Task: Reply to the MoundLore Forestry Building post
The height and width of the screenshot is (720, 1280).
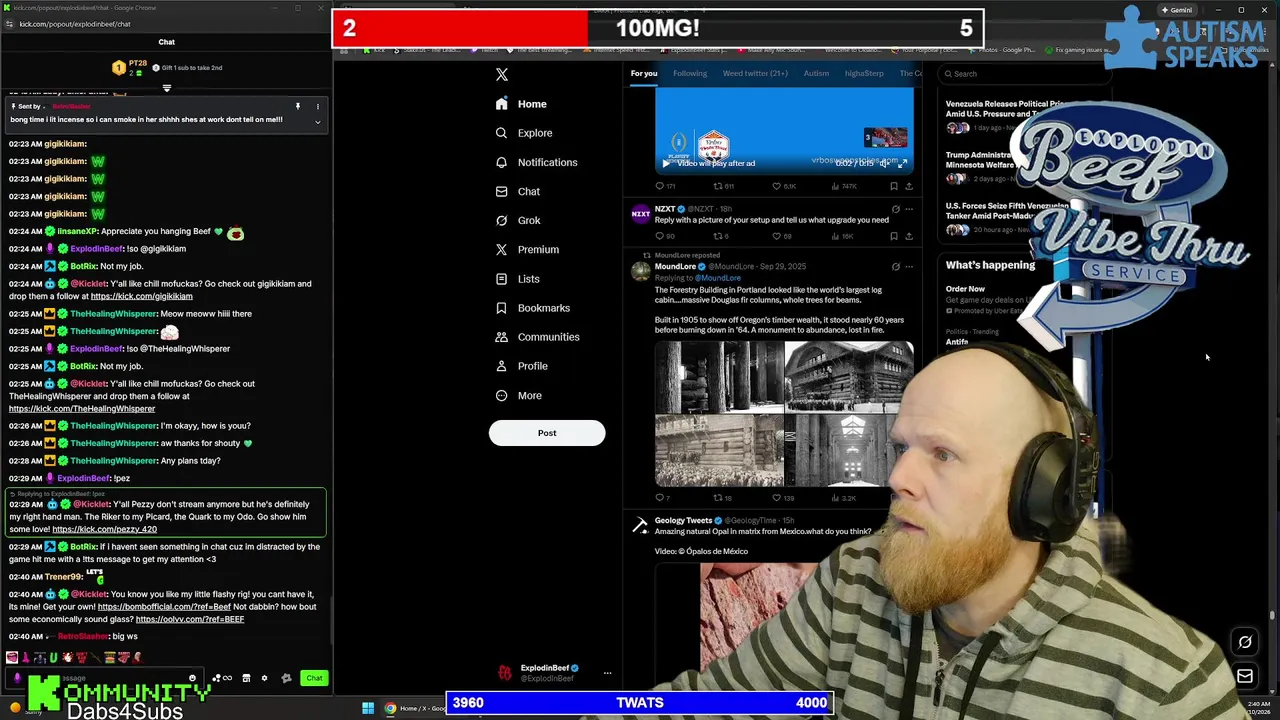Action: point(659,497)
